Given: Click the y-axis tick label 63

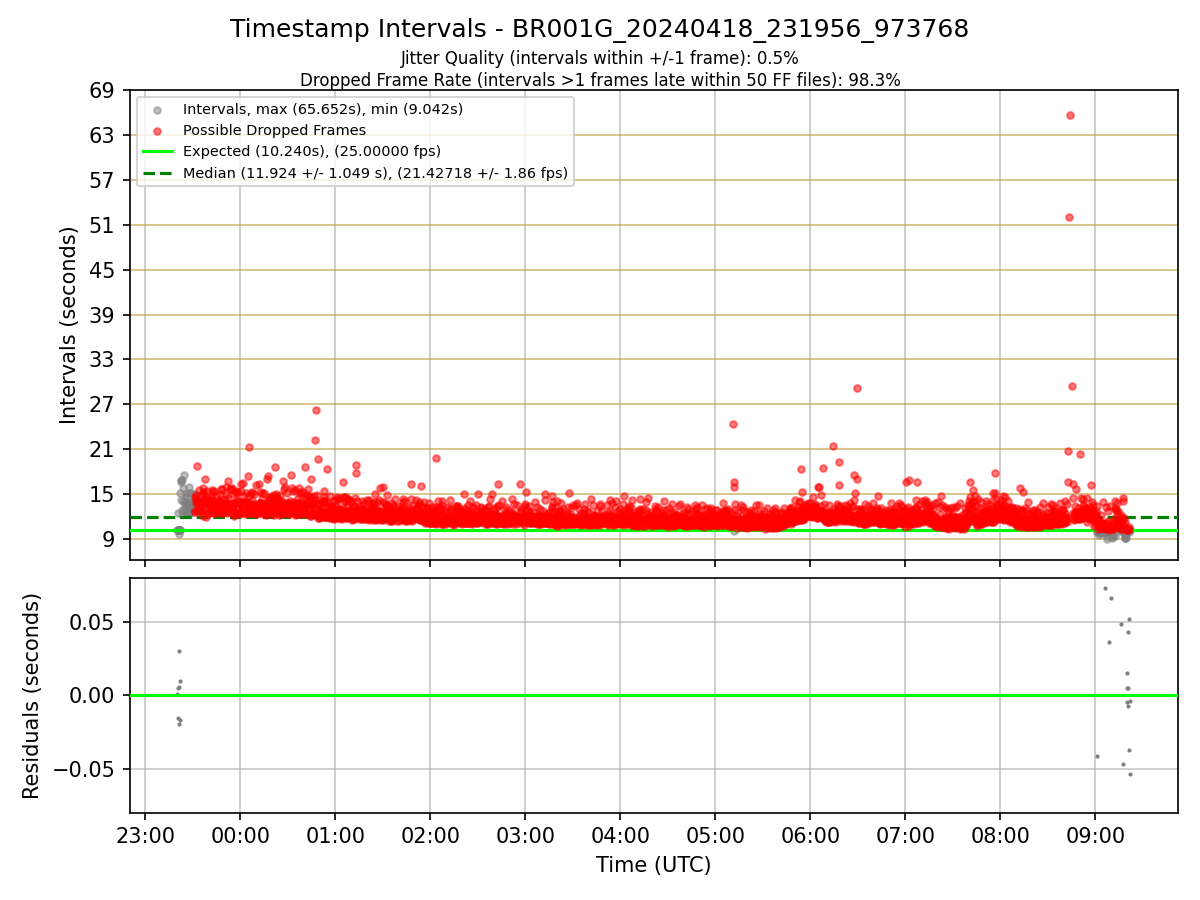Looking at the screenshot, I should pyautogui.click(x=103, y=136).
